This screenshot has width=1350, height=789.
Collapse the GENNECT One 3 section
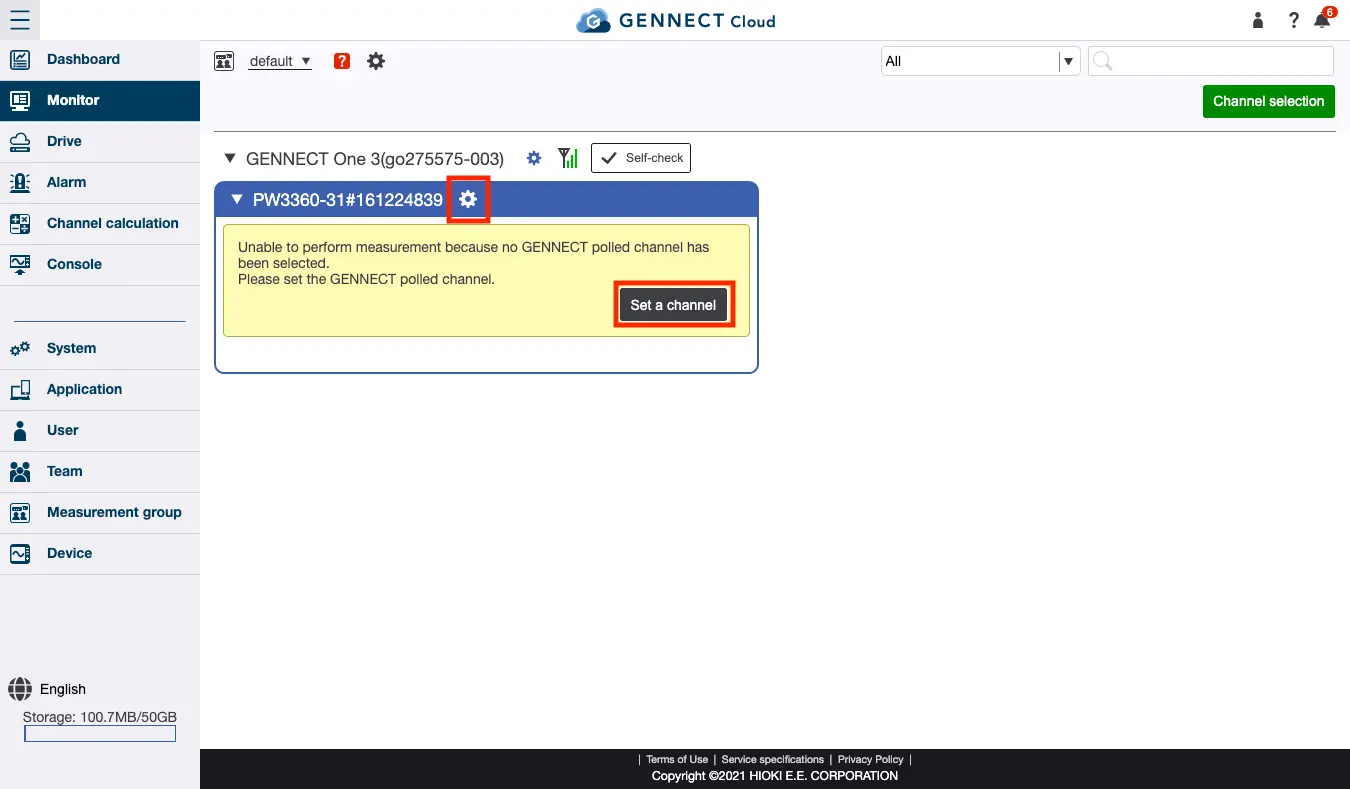click(x=230, y=158)
